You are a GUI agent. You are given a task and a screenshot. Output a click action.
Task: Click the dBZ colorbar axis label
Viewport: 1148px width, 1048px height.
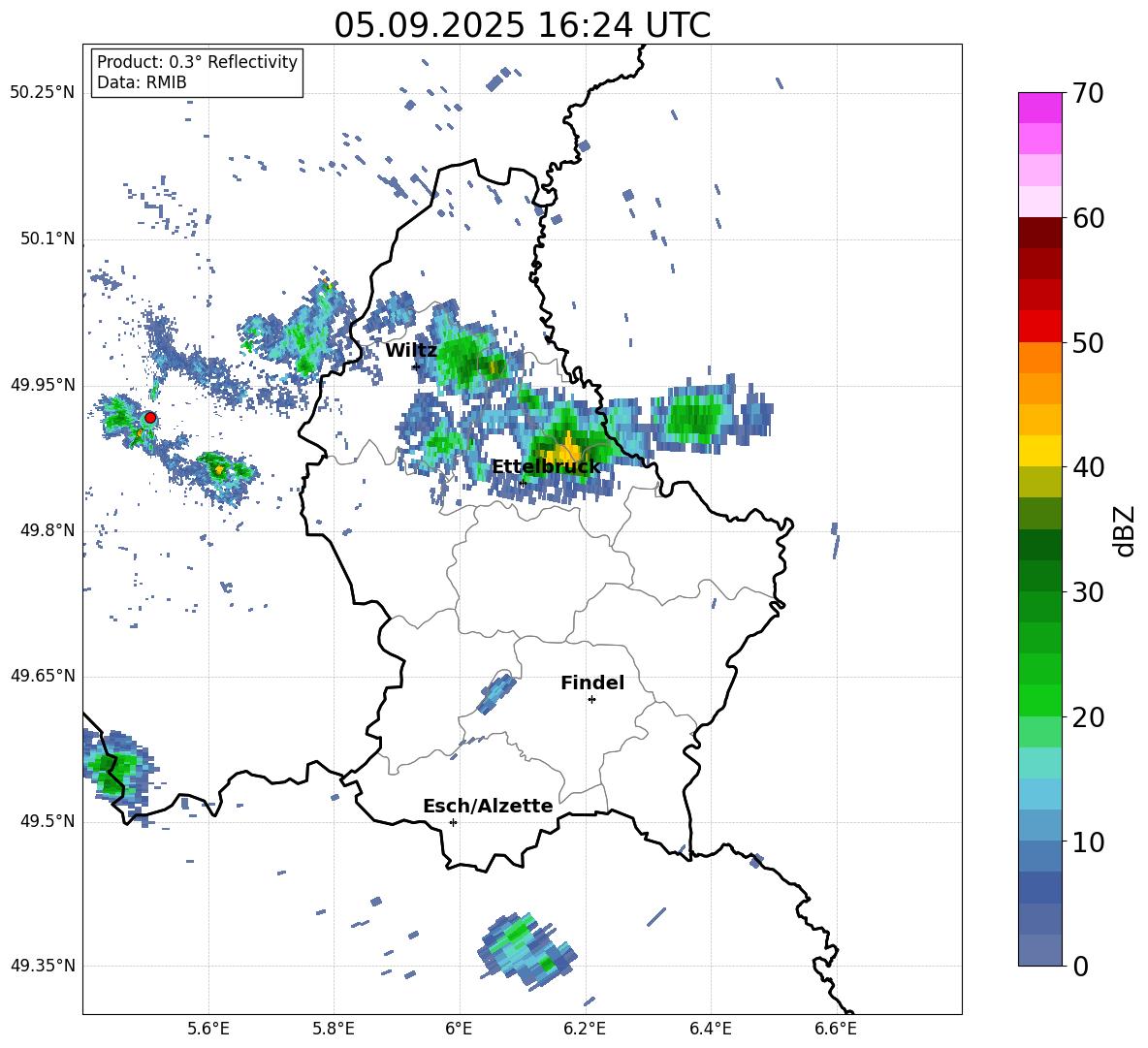click(x=1124, y=530)
